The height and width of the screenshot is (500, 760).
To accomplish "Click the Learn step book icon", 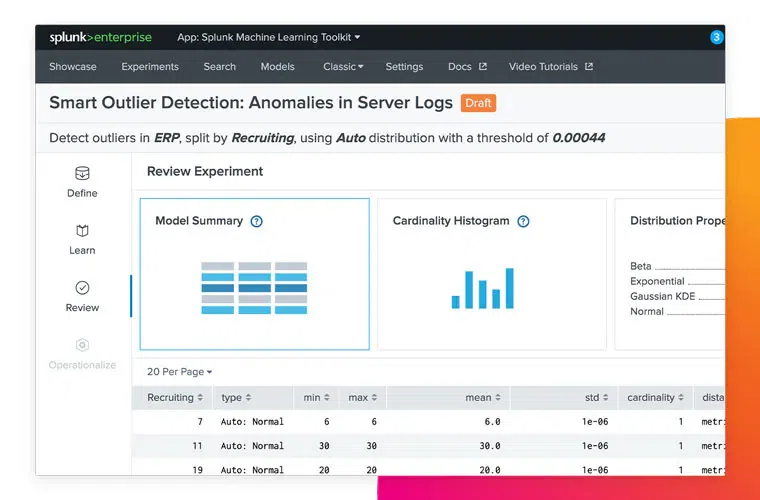I will [82, 231].
